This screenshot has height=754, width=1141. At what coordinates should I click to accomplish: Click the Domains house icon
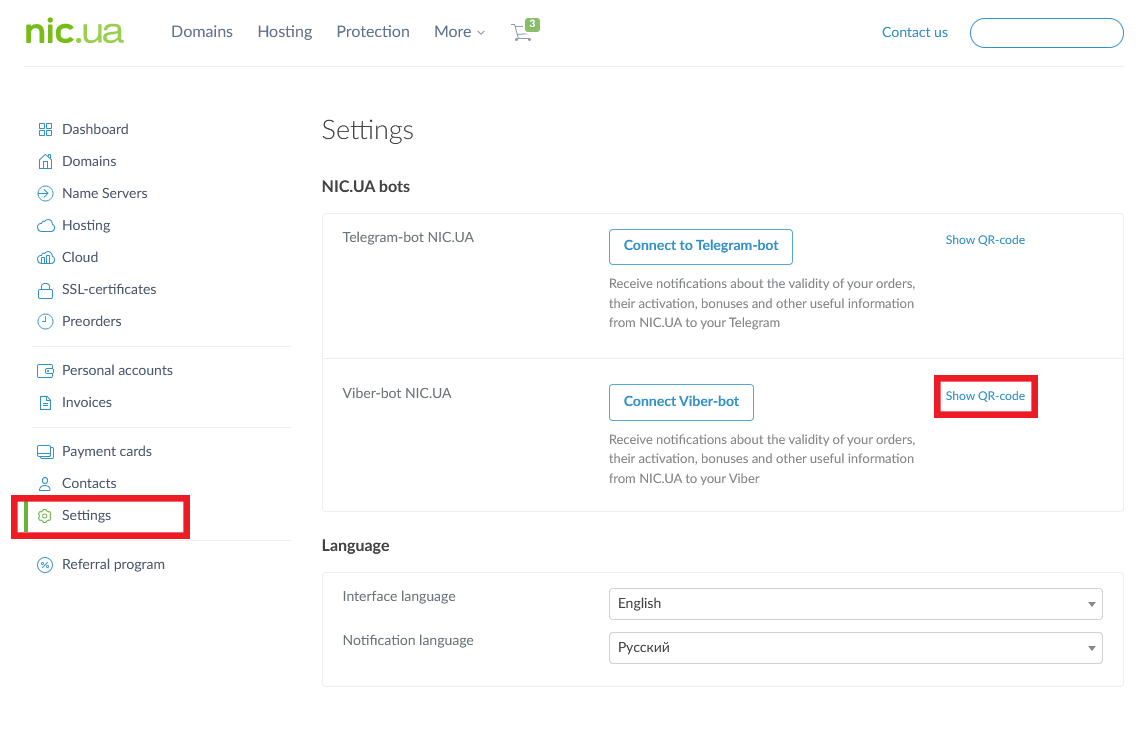pyautogui.click(x=45, y=161)
